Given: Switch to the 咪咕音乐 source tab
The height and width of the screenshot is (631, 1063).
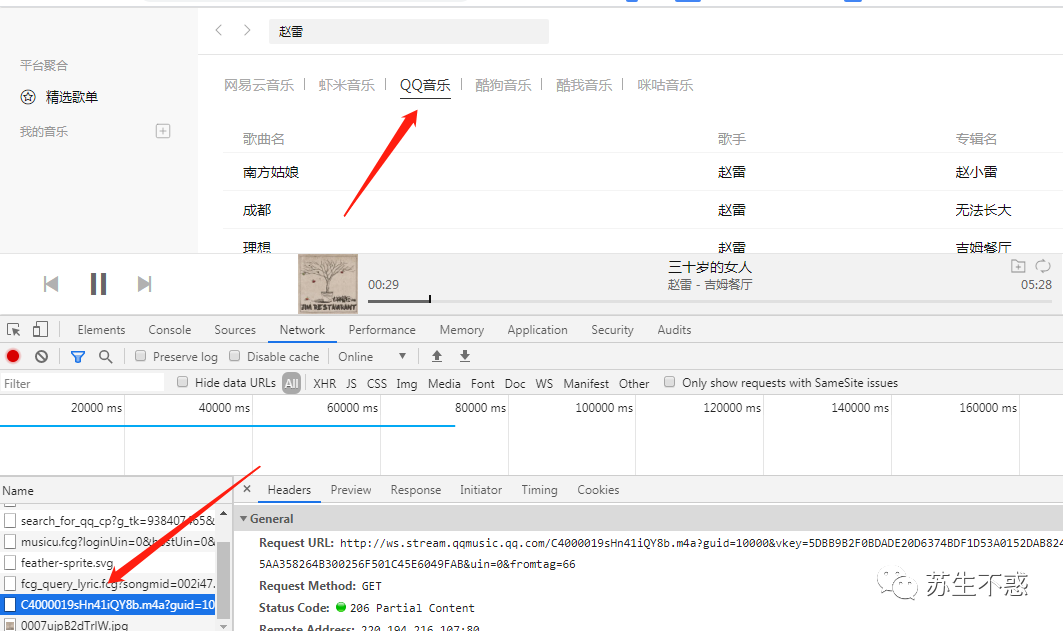Looking at the screenshot, I should coord(665,85).
